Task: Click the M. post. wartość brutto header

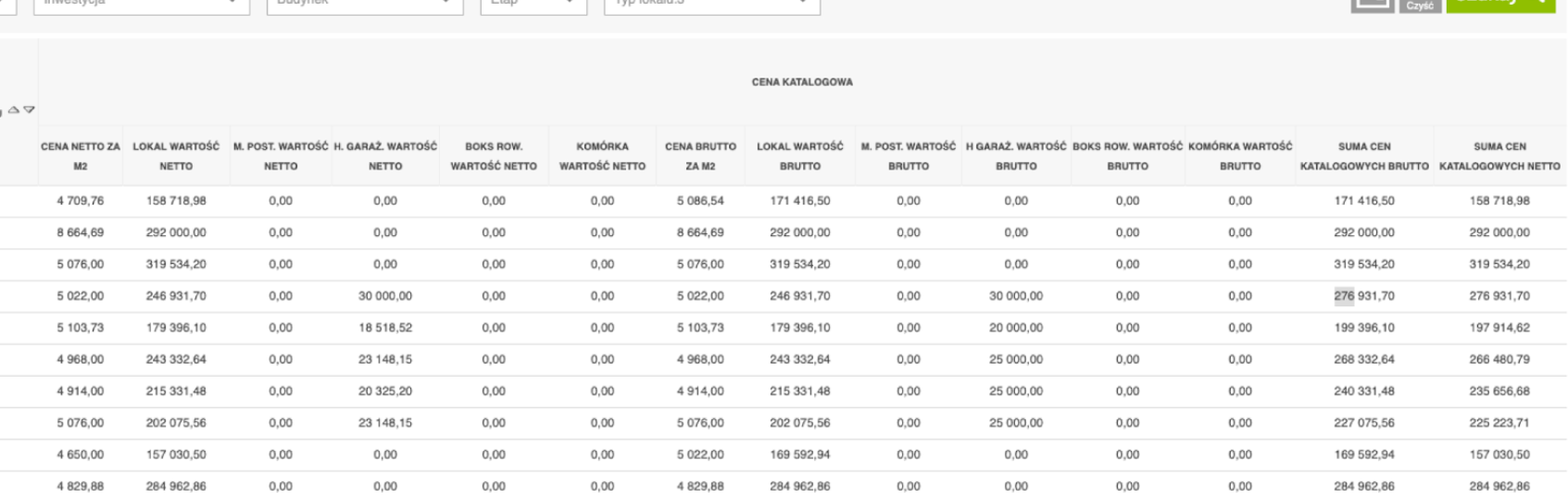Action: 909,156
